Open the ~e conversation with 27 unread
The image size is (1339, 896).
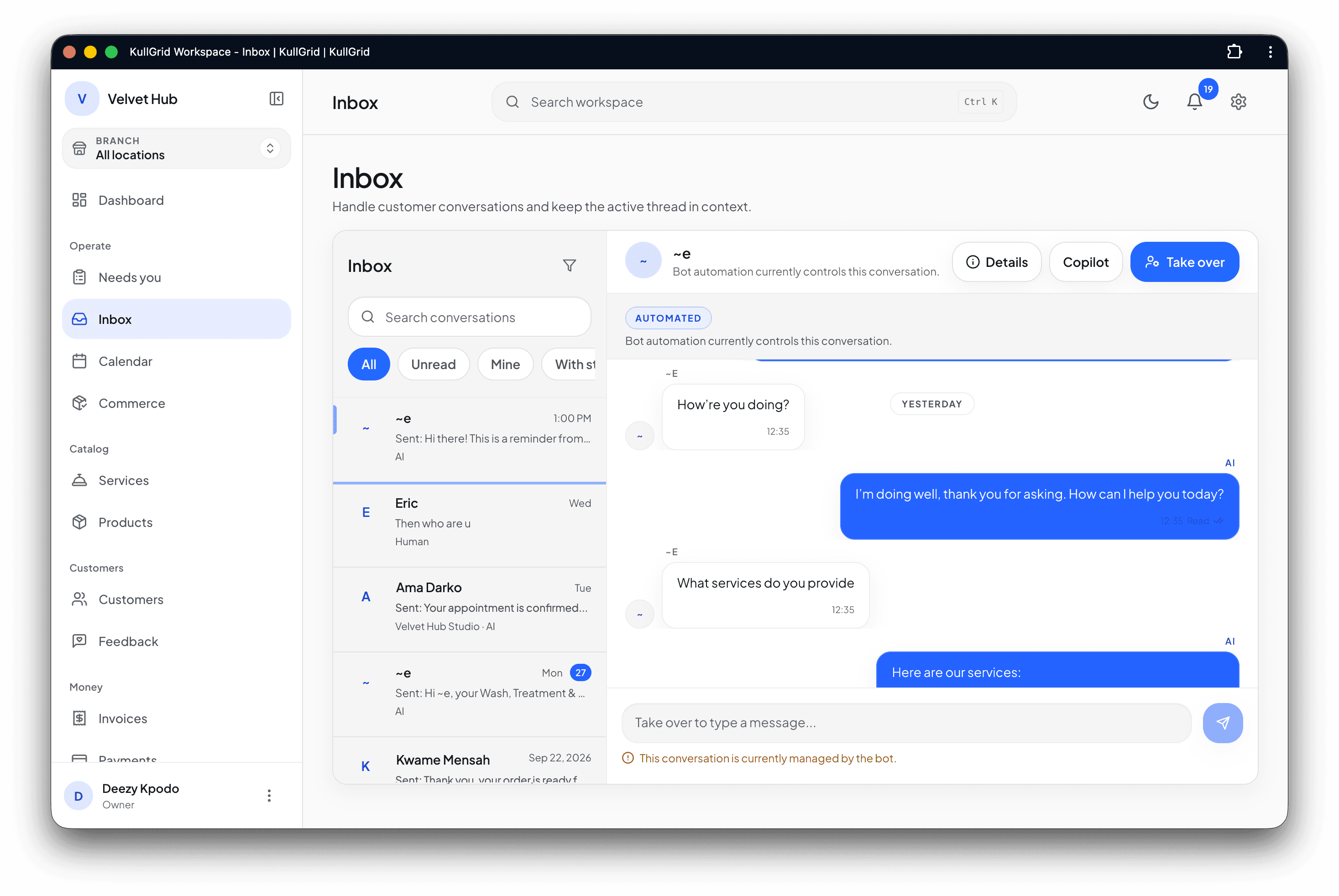469,694
